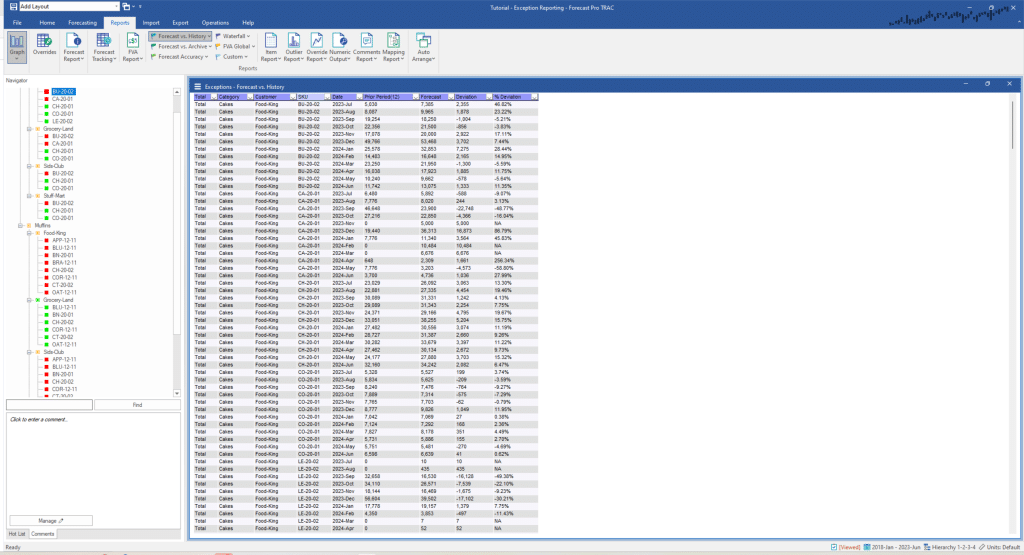Open the FVA Report
Screen dimensions: 1024x555
click(133, 47)
